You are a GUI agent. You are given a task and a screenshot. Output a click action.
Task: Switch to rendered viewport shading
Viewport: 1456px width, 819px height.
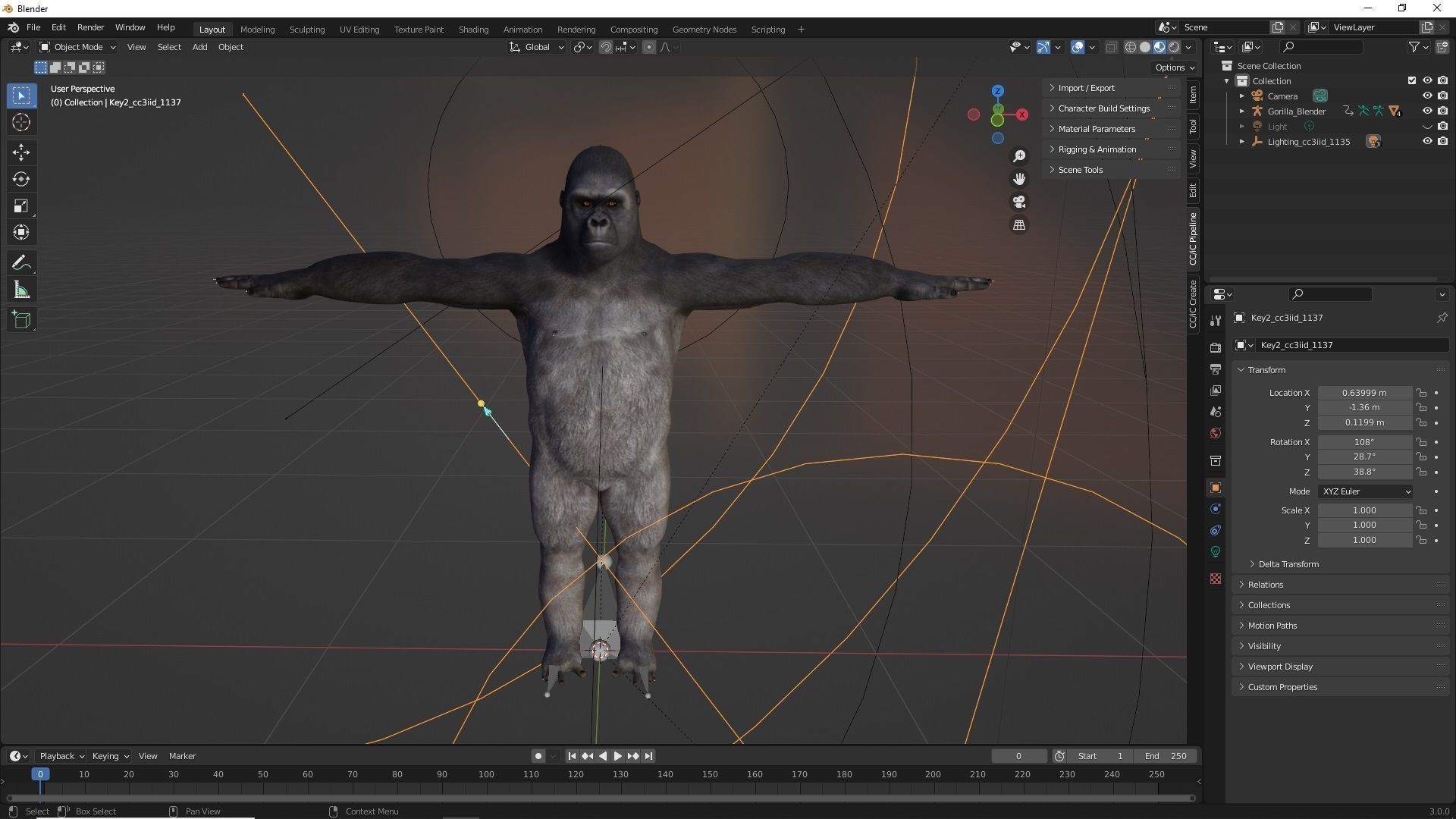click(x=1174, y=47)
